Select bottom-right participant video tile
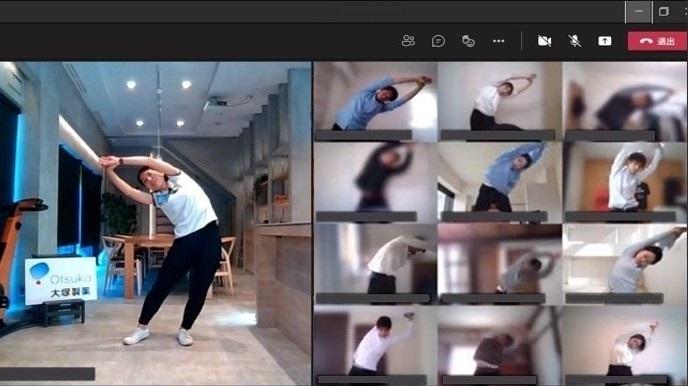 (x=625, y=346)
